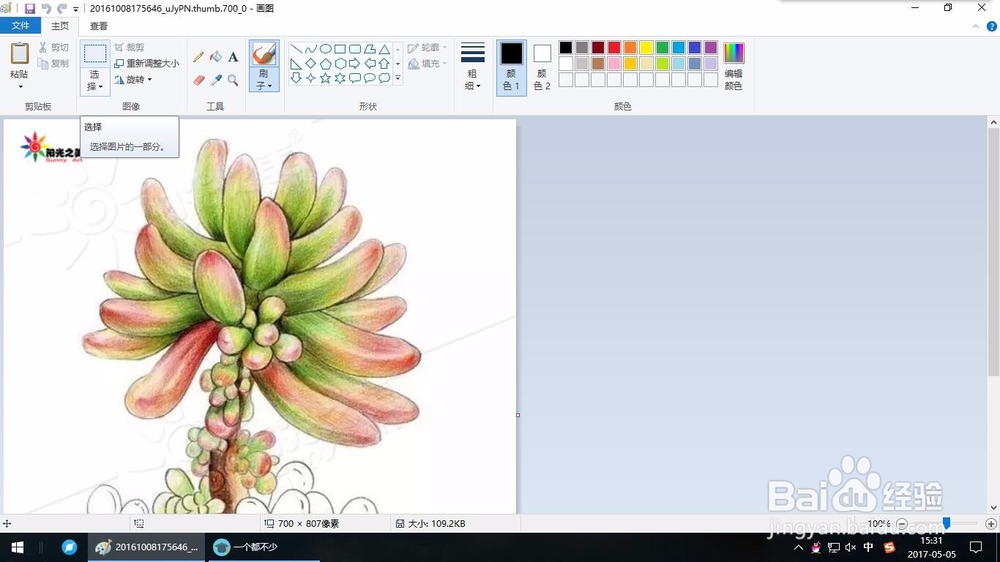Viewport: 1000px width, 562px height.
Task: Click the Save icon in quick access toolbar
Action: [30, 8]
